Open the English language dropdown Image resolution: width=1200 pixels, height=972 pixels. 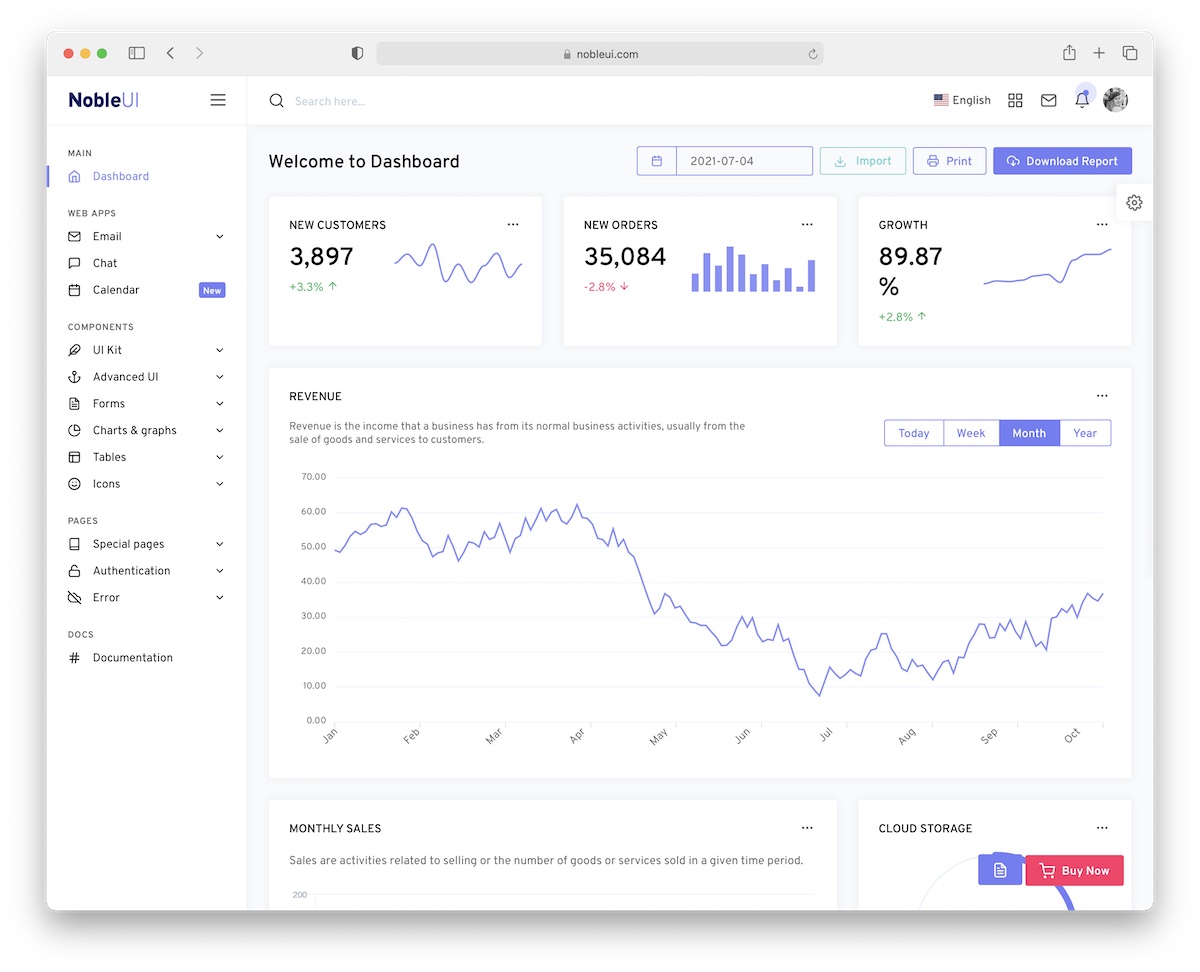pyautogui.click(x=962, y=100)
